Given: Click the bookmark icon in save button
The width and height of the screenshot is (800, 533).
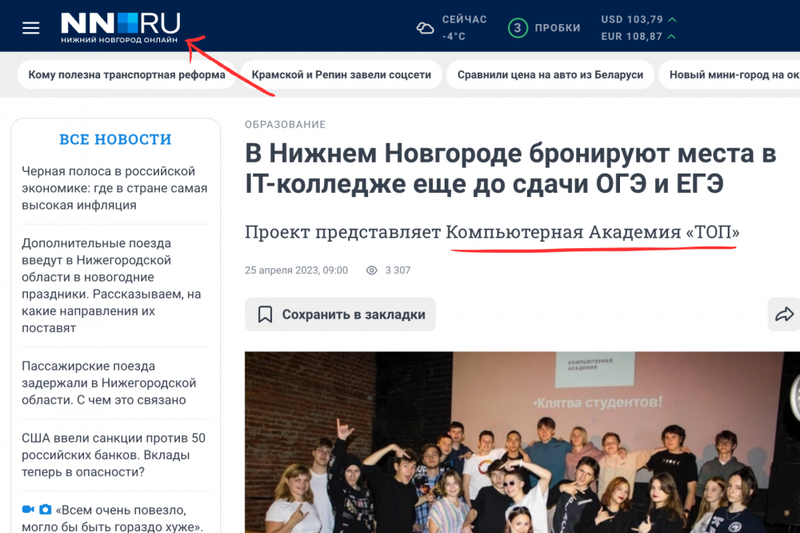Looking at the screenshot, I should (265, 314).
